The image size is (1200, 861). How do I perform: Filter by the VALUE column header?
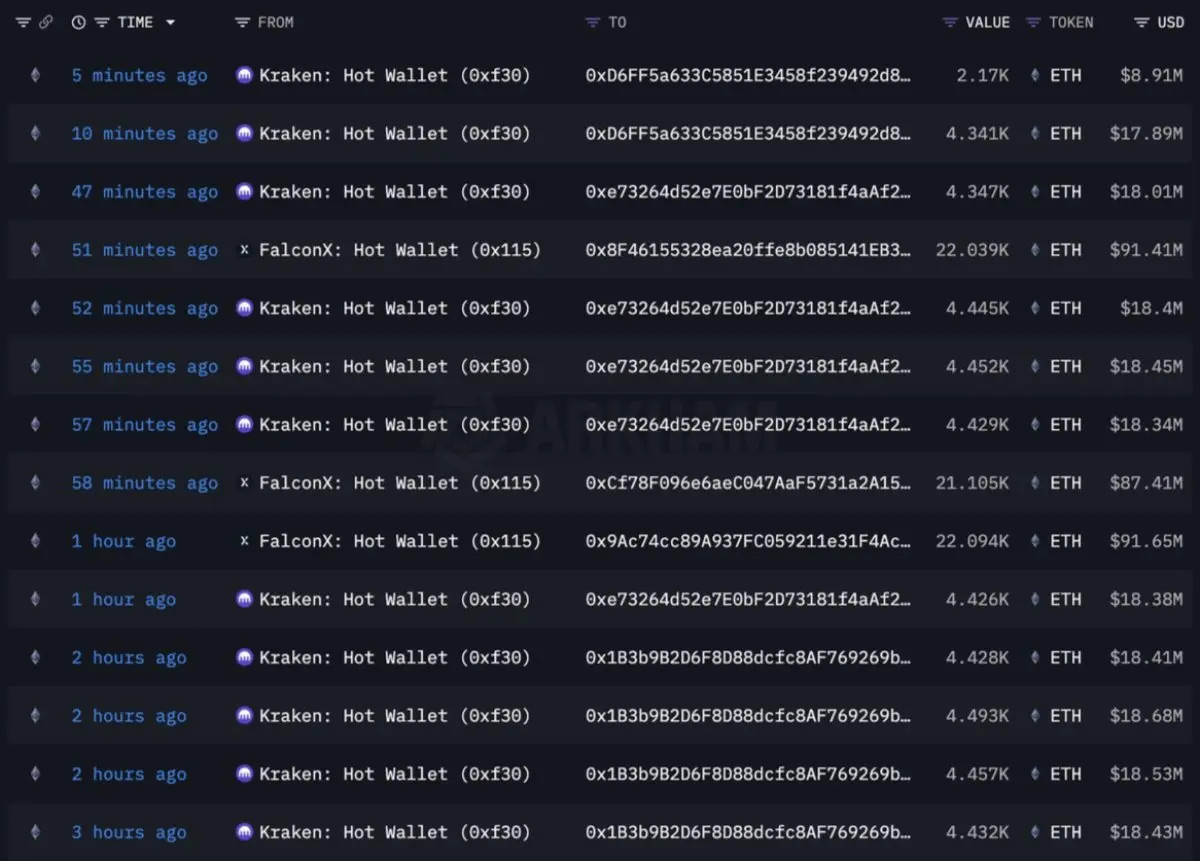tap(976, 22)
